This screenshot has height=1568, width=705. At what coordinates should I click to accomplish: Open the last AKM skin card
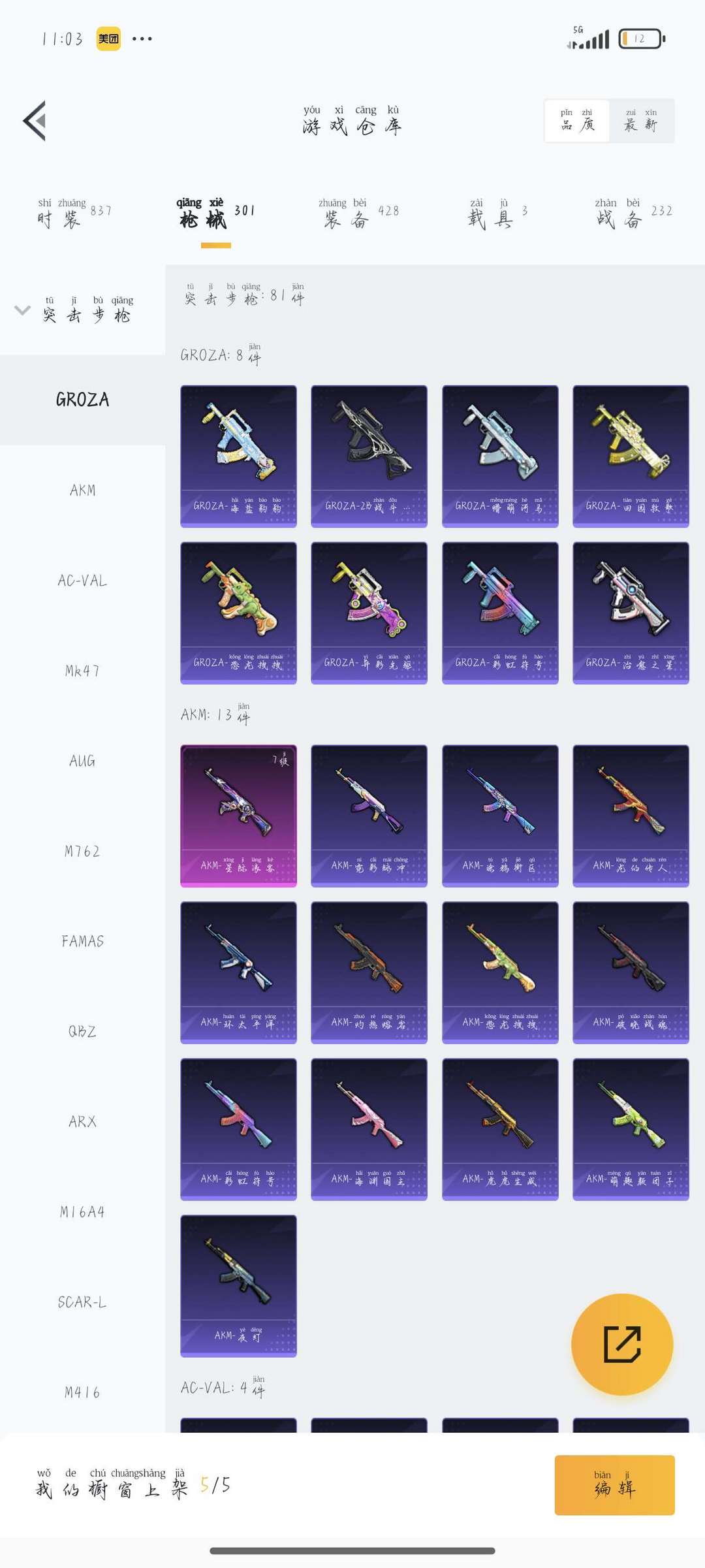(238, 1286)
